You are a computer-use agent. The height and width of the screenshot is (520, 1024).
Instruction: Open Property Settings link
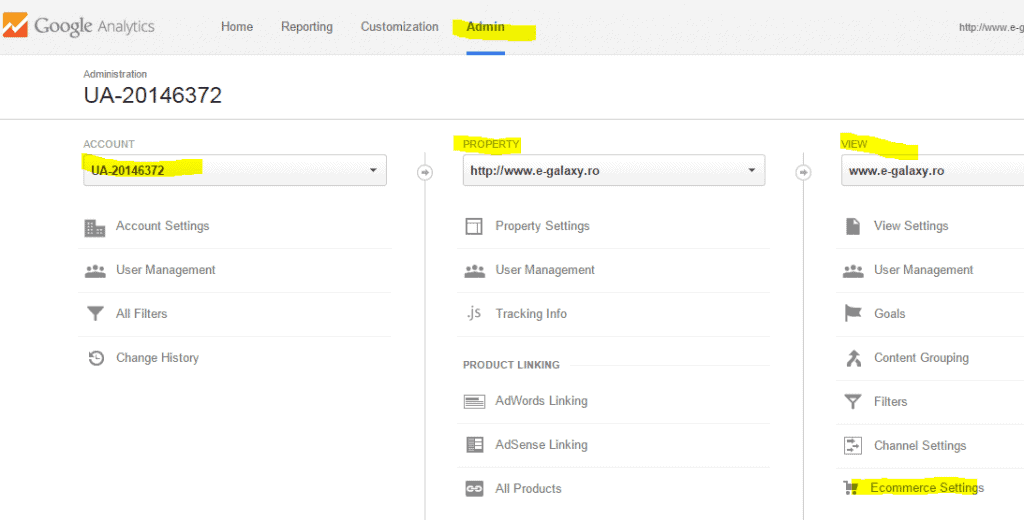[543, 226]
